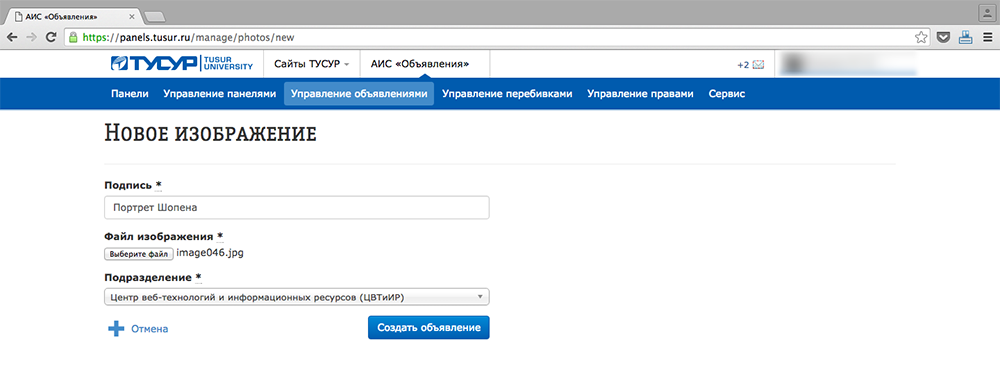This screenshot has width=1000, height=383.
Task: Expand the Сайты ТУСУР dropdown
Action: 311,64
